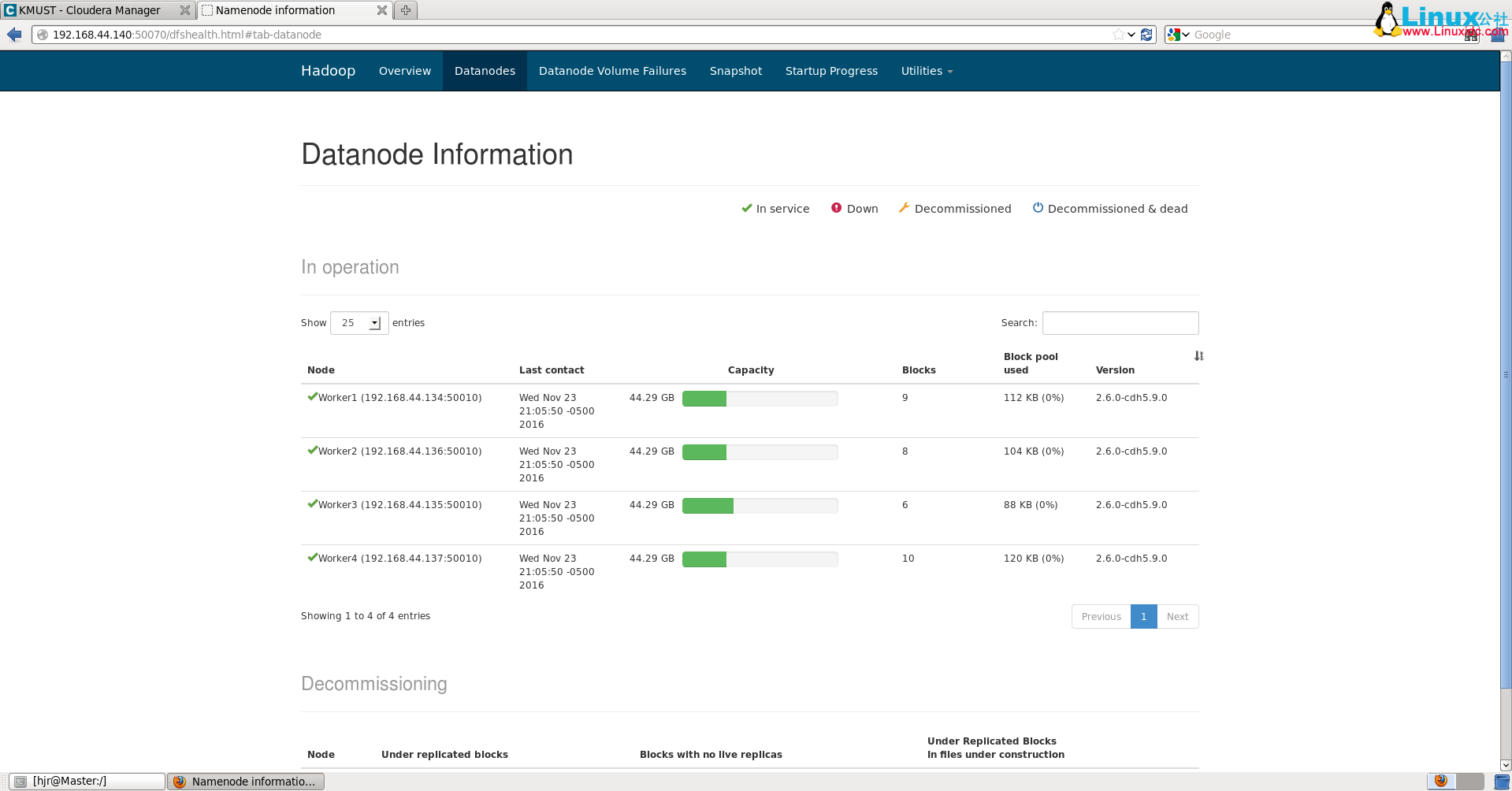Focus the datanode table Search field
The image size is (1512, 791).
tap(1120, 323)
